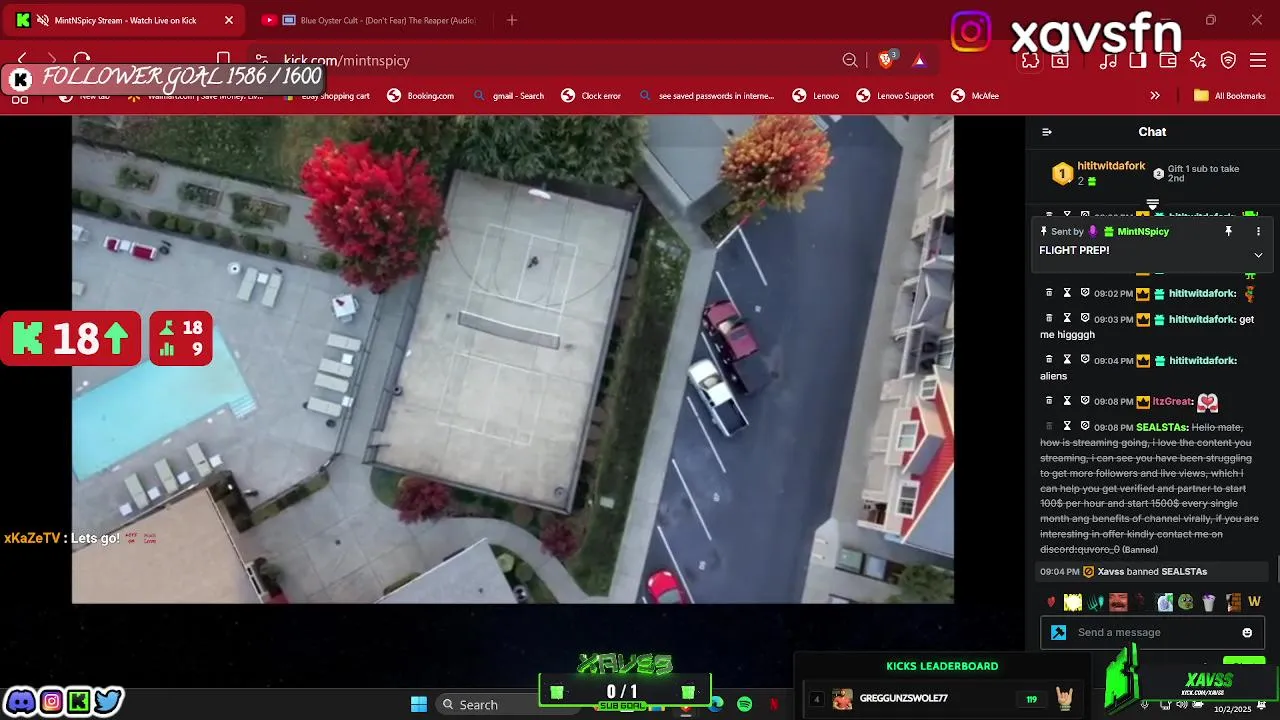Focus the Send a message field
The image size is (1280, 720).
click(x=1153, y=632)
